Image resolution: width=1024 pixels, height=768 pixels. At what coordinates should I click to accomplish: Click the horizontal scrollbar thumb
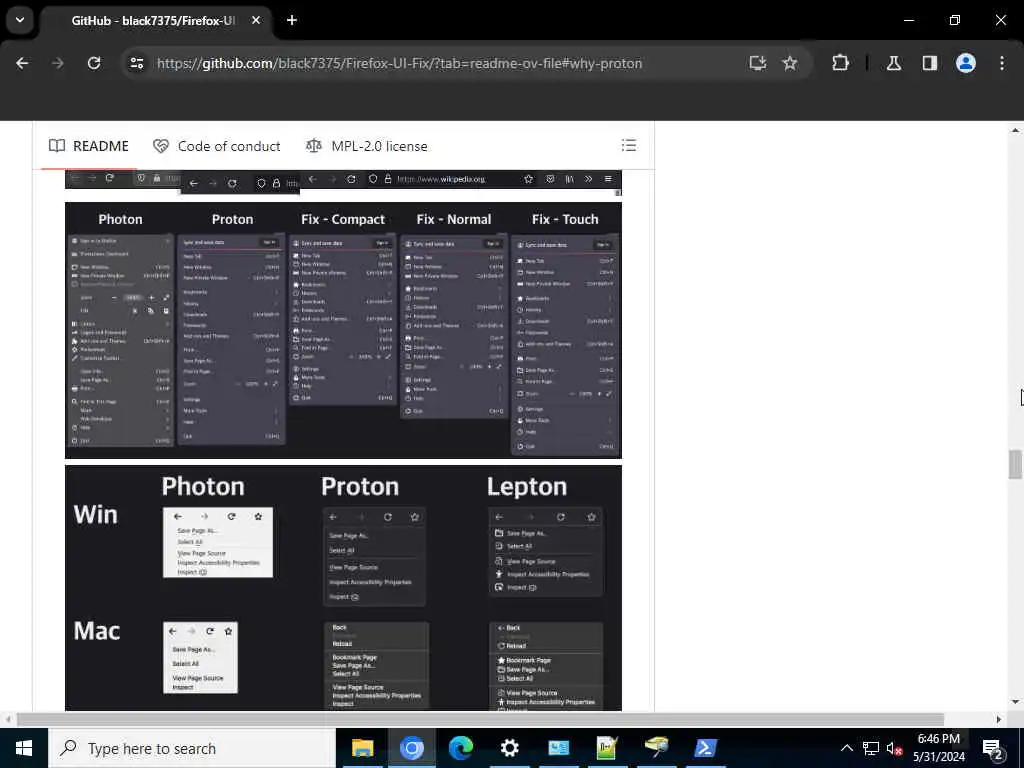click(x=480, y=719)
